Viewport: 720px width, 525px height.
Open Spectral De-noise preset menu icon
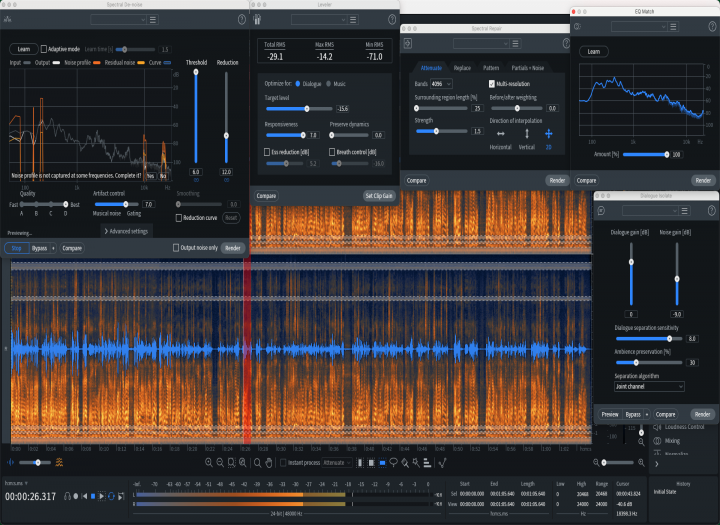click(153, 20)
